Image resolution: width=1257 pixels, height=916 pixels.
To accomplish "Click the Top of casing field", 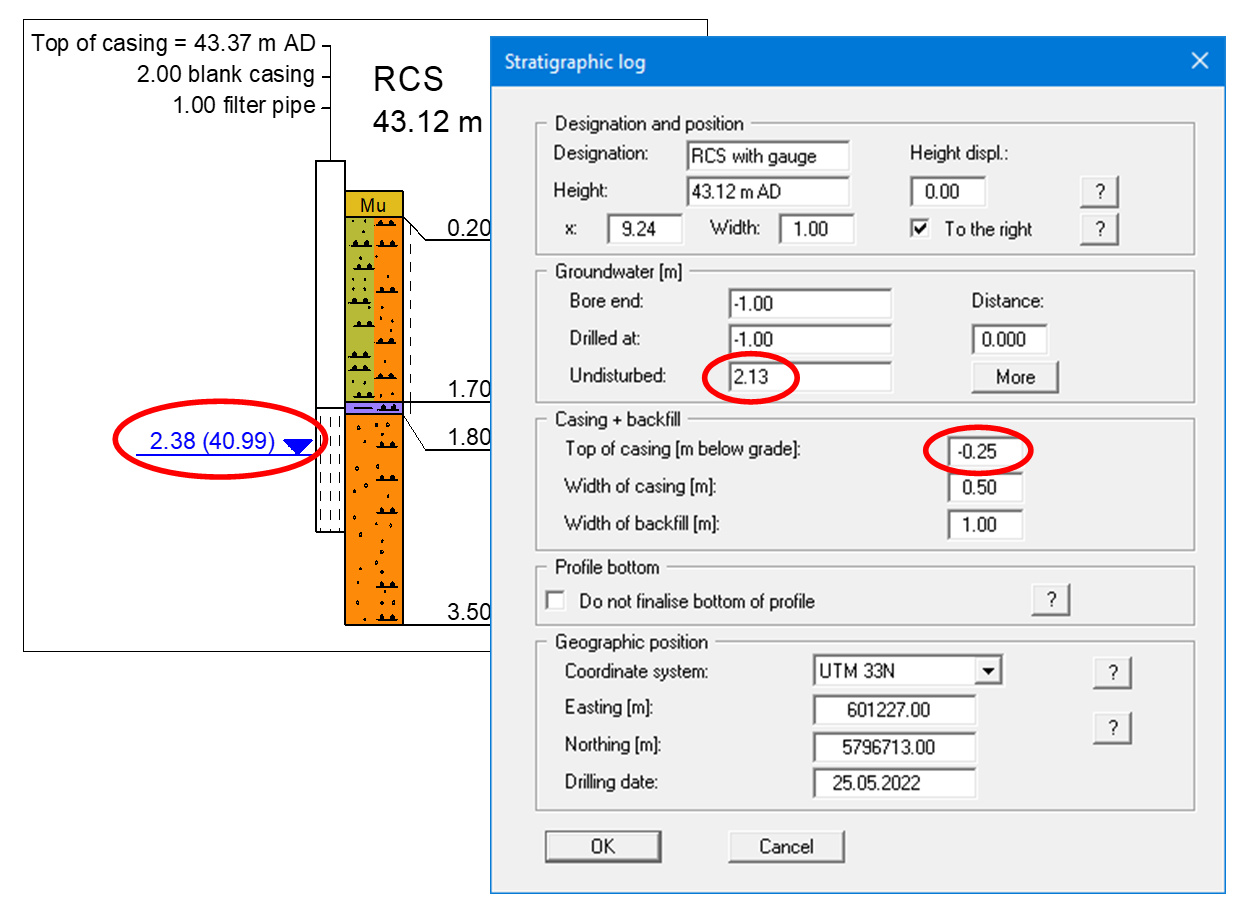I will point(985,452).
